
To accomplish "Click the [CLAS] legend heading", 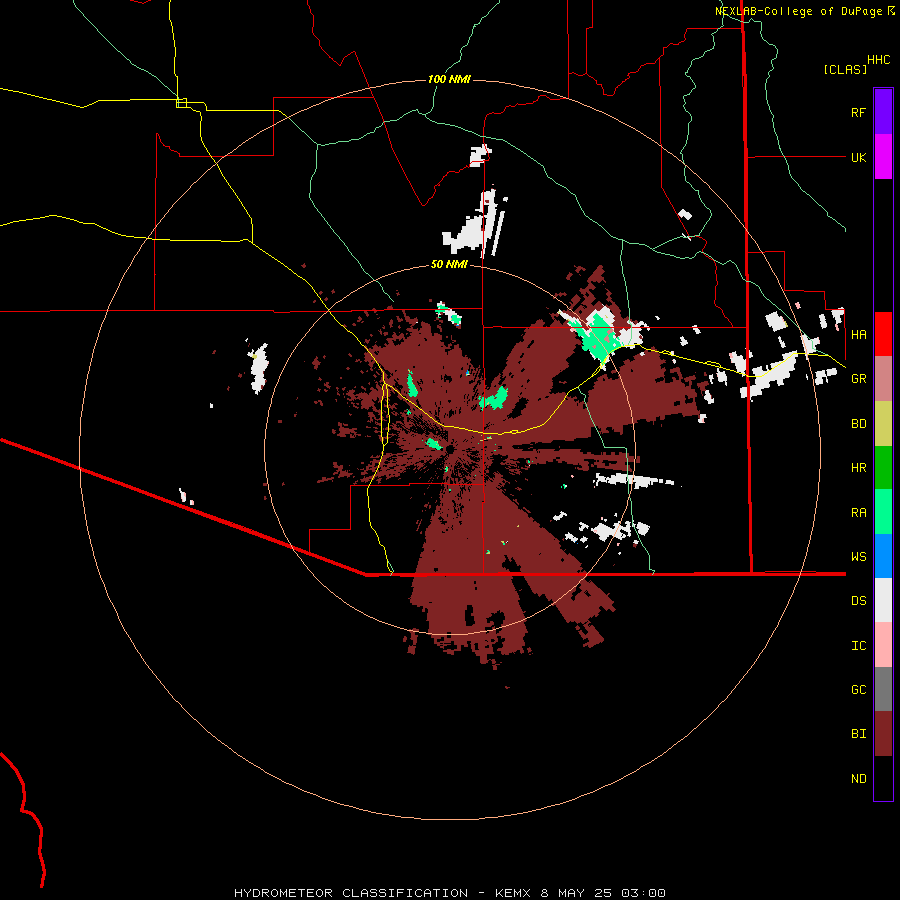I will (845, 69).
